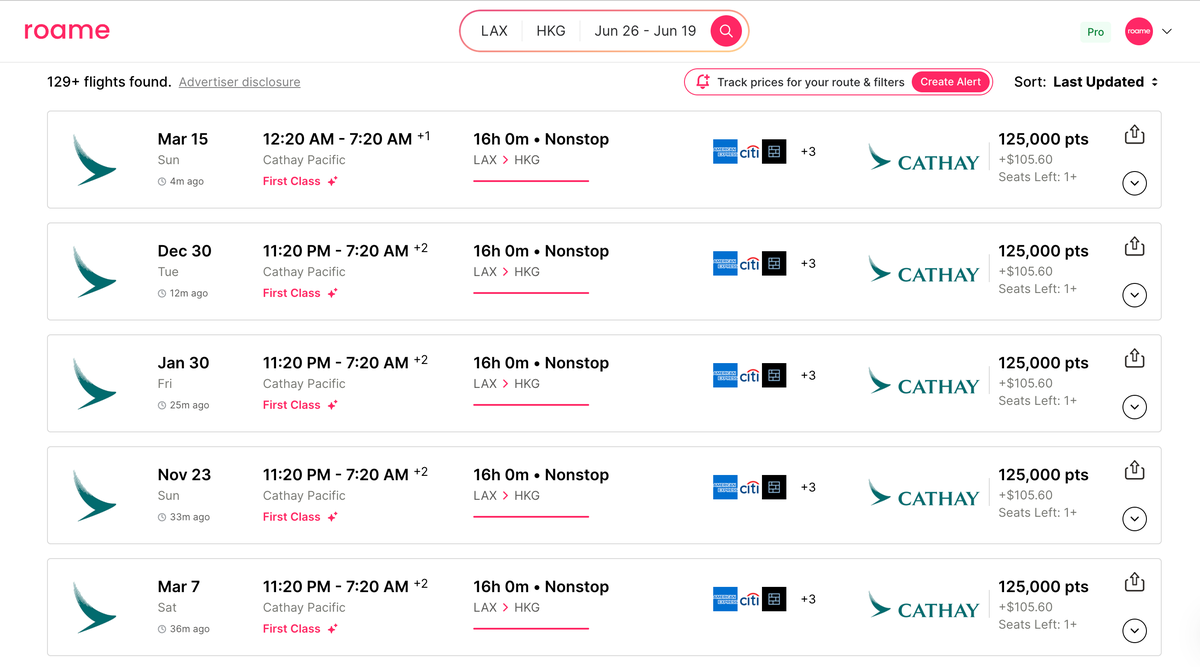This screenshot has width=1200, height=667.
Task: Click '25m ago' update time
Action: coord(189,406)
